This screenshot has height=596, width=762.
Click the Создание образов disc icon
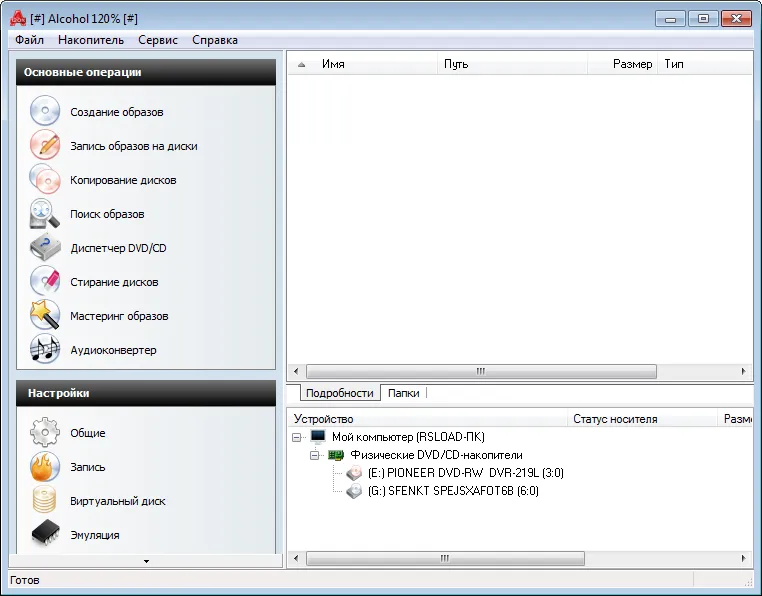[x=45, y=111]
